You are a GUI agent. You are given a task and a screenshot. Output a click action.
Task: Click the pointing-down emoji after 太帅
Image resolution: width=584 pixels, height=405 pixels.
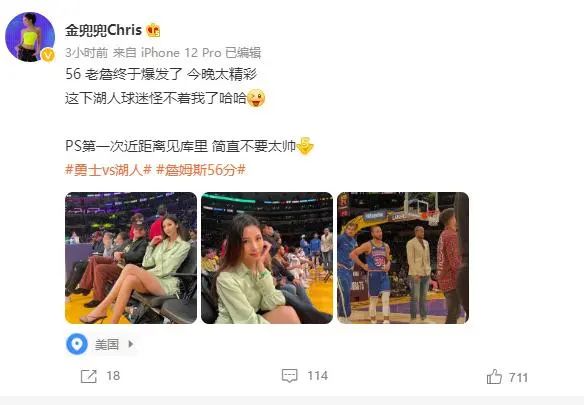coord(305,146)
